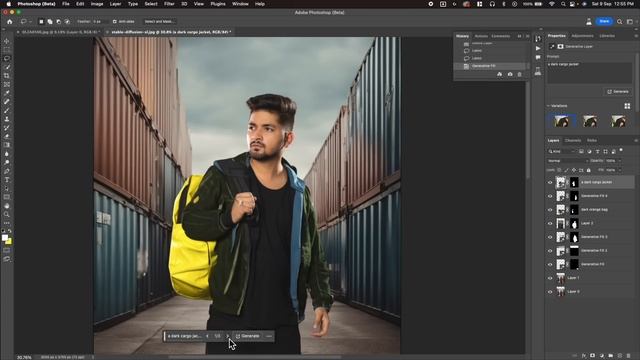The width and height of the screenshot is (640, 360).
Task: Toggle visibility of Layer 1
Action: tap(550, 278)
